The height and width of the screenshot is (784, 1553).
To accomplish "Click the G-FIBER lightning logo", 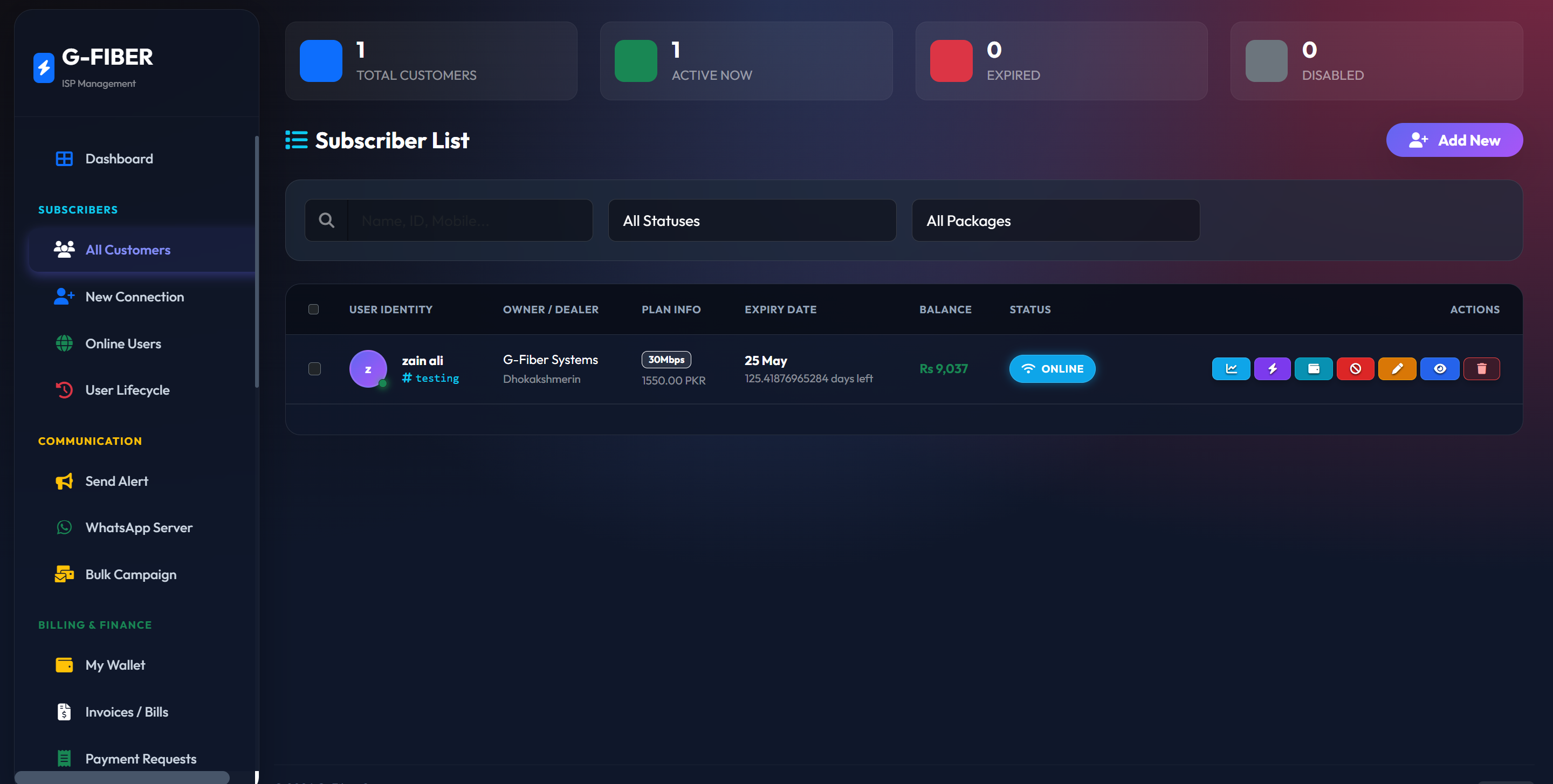I will click(43, 67).
